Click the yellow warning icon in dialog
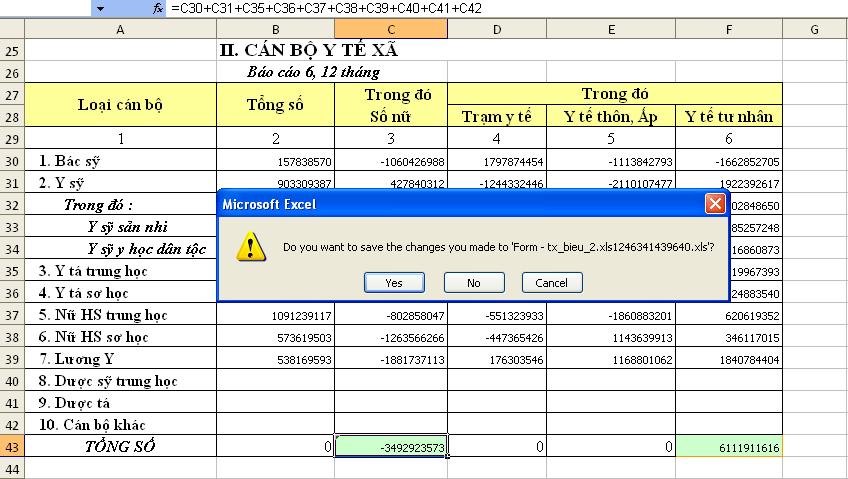This screenshot has height=479, width=848. click(x=250, y=246)
